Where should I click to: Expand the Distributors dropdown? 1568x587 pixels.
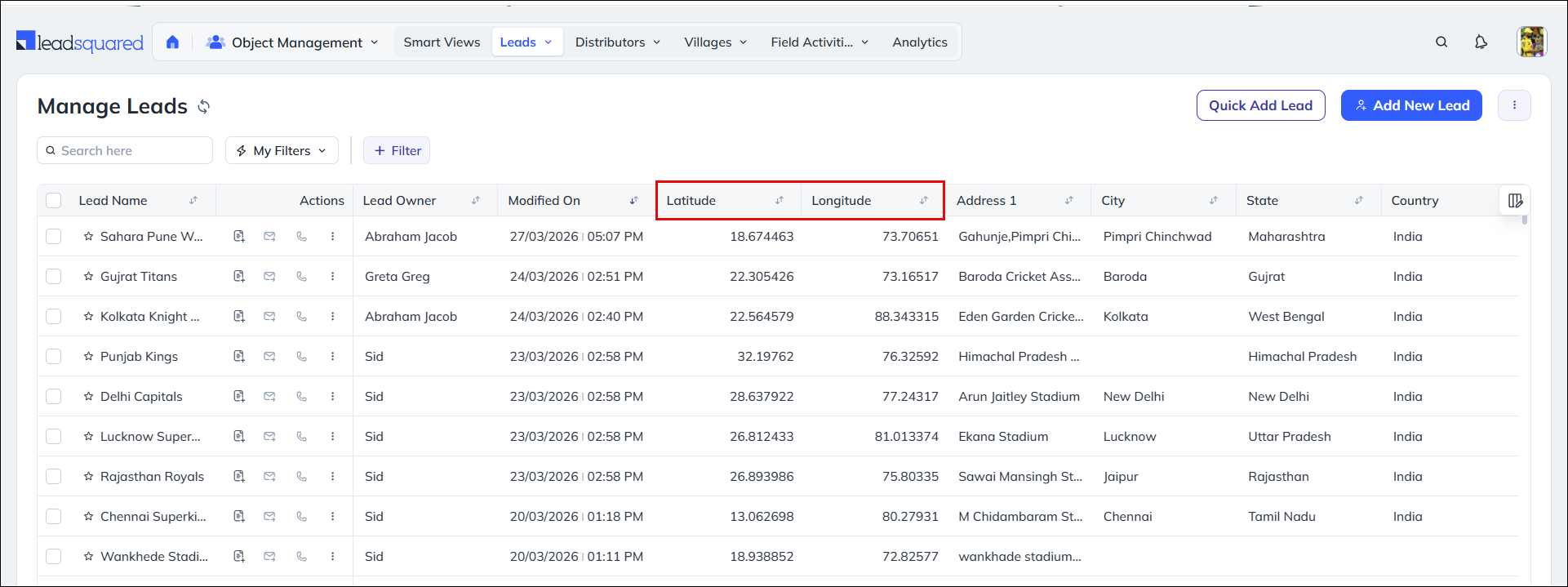coord(618,42)
